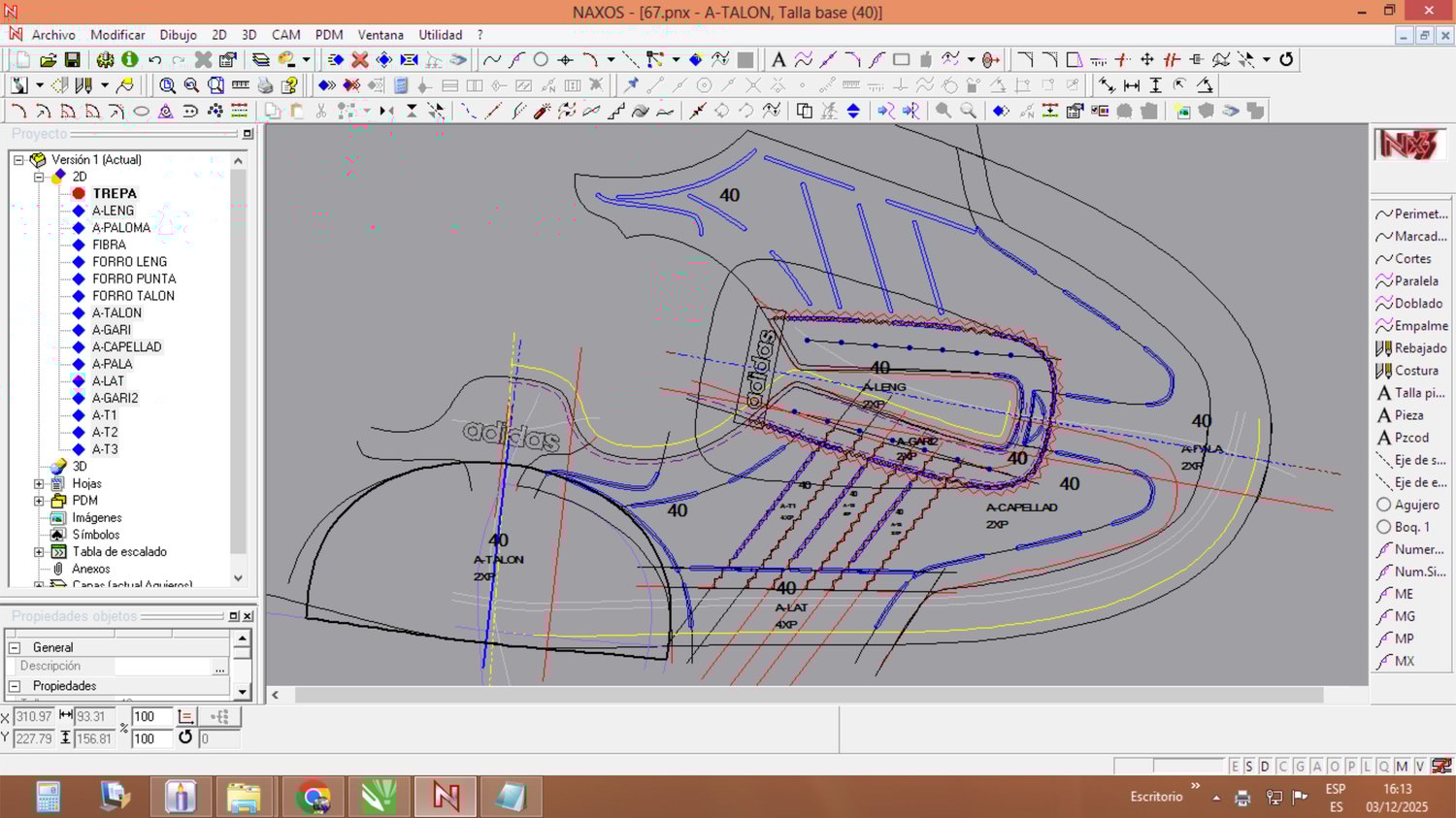The image size is (1456, 818).
Task: Select Costura from right panel
Action: [x=1415, y=371]
